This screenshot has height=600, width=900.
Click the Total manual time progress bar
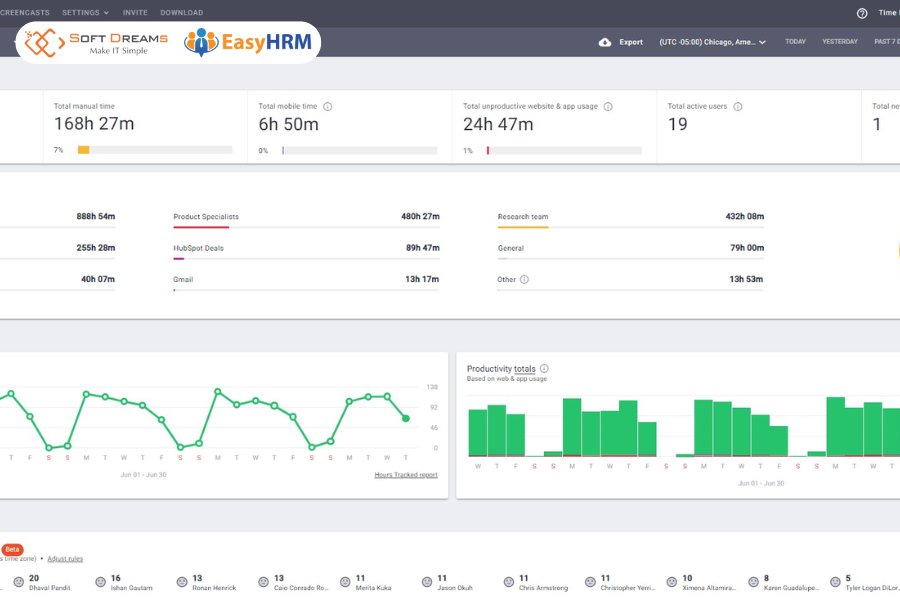[155, 150]
